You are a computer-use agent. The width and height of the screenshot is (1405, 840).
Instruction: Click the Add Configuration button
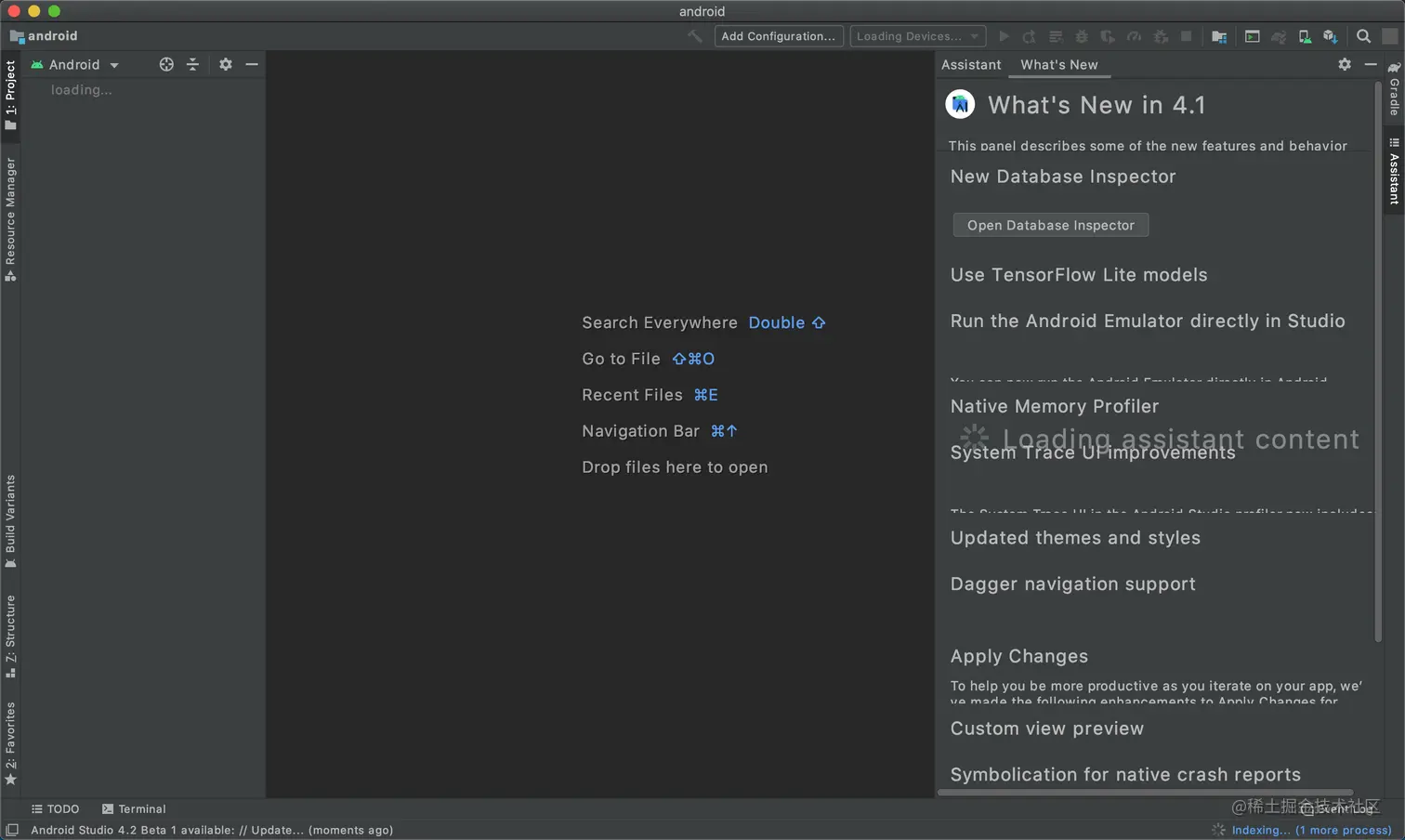(x=779, y=36)
